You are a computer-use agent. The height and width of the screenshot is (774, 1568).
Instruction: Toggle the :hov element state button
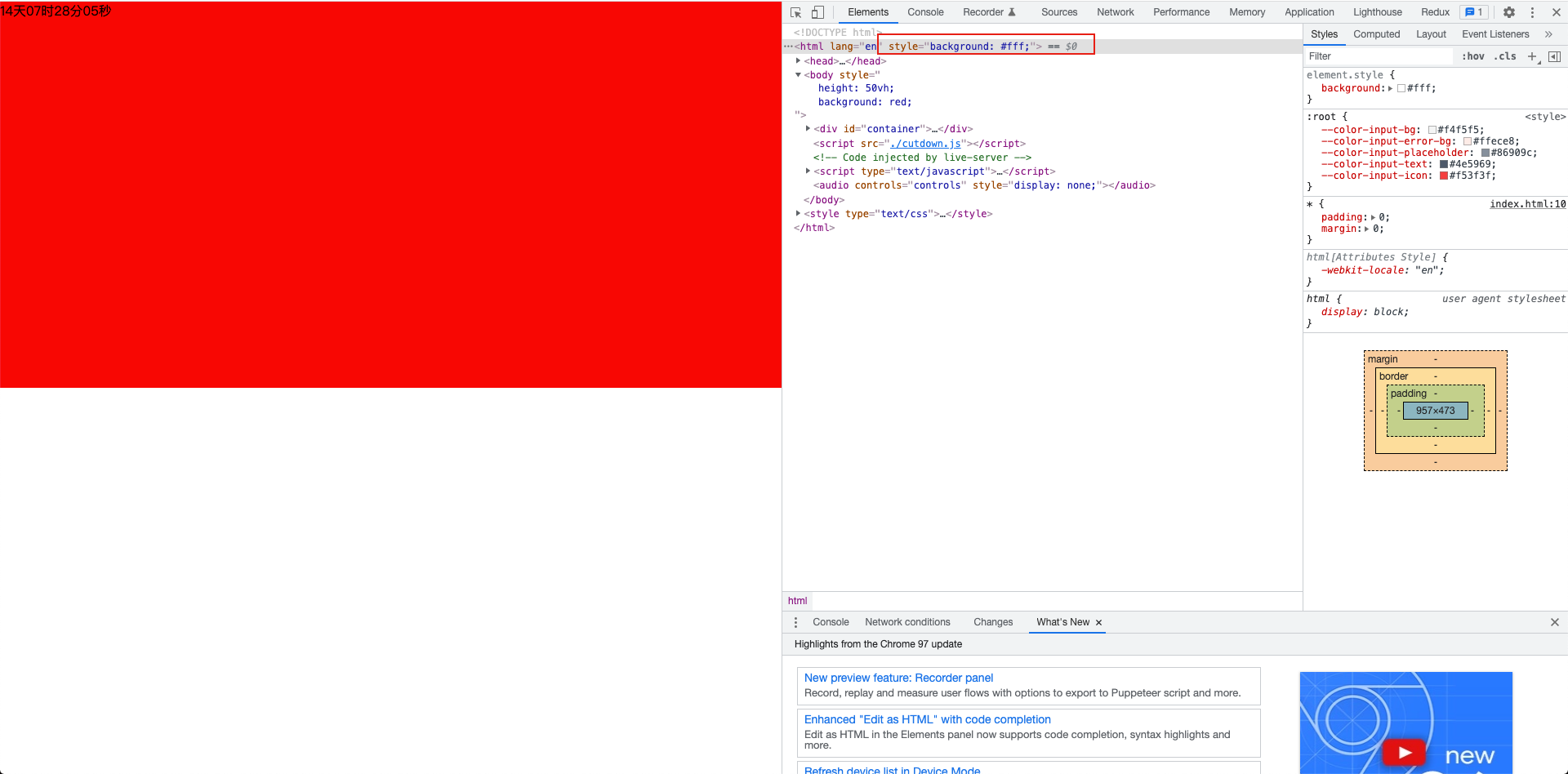pyautogui.click(x=1473, y=56)
